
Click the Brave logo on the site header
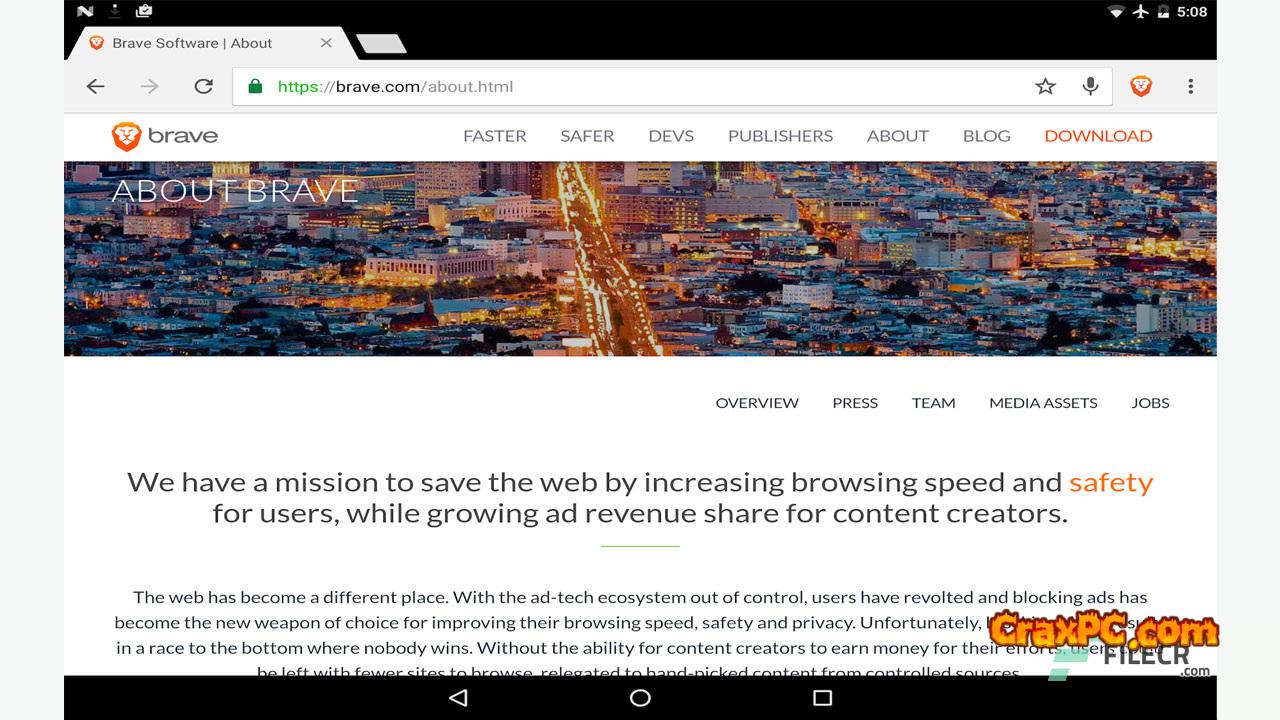(165, 136)
